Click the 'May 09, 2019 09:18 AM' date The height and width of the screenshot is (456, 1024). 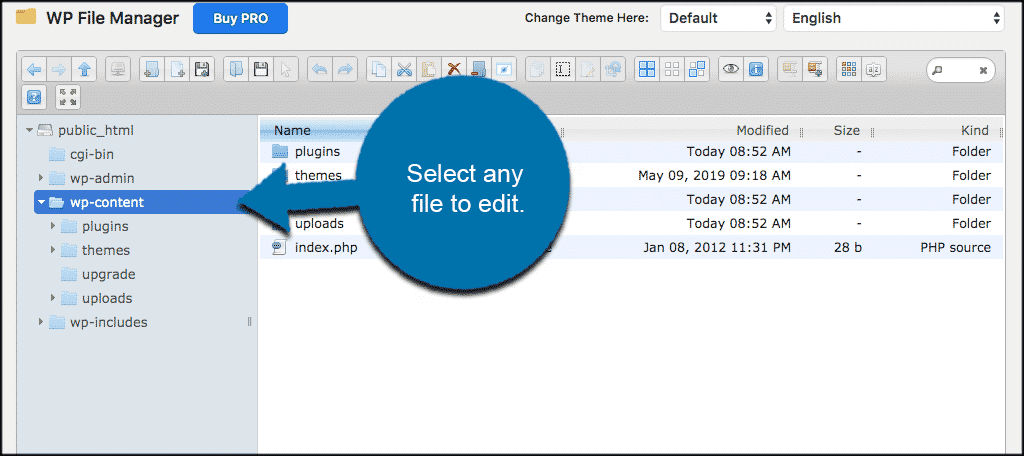tap(714, 176)
